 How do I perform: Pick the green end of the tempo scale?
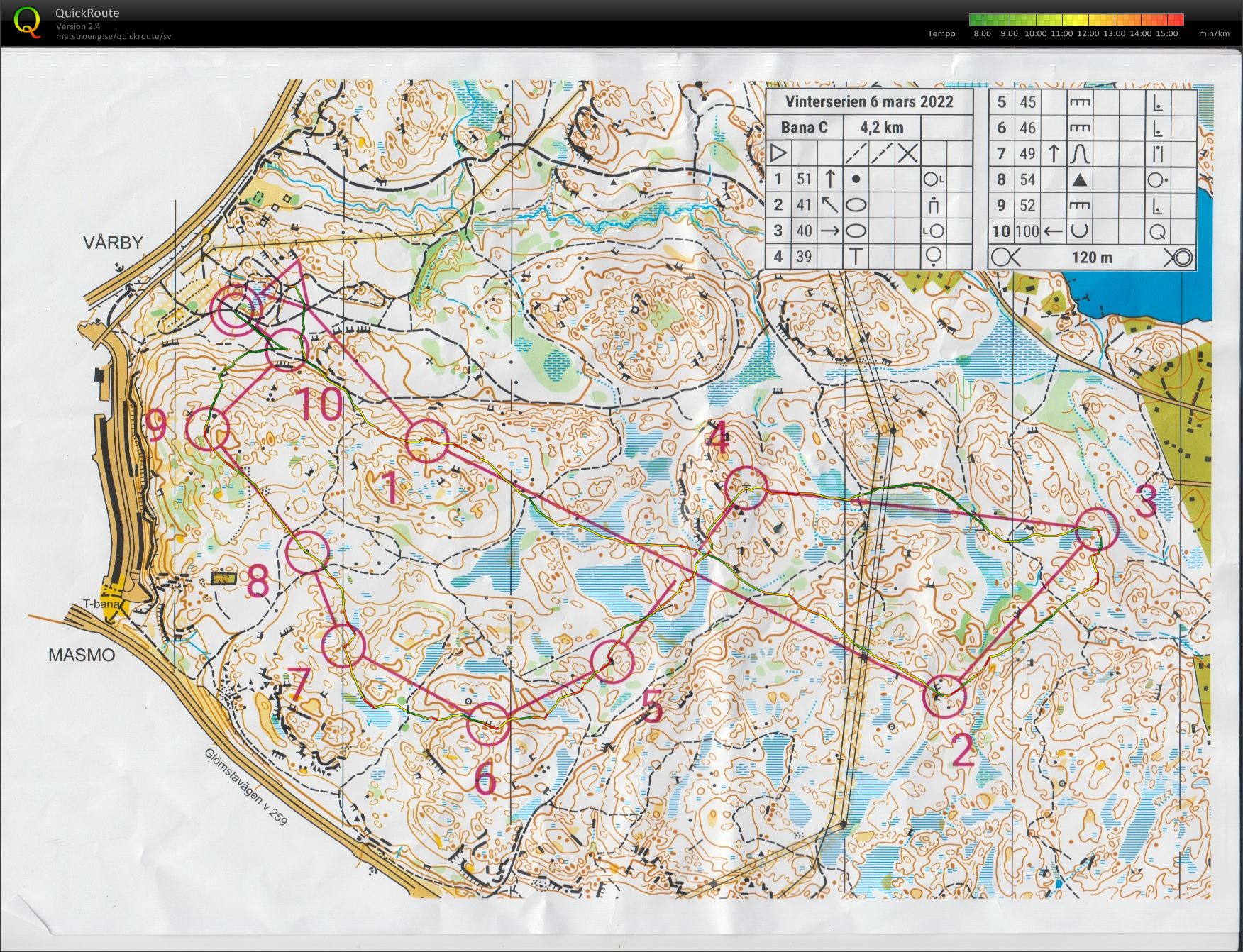click(976, 20)
